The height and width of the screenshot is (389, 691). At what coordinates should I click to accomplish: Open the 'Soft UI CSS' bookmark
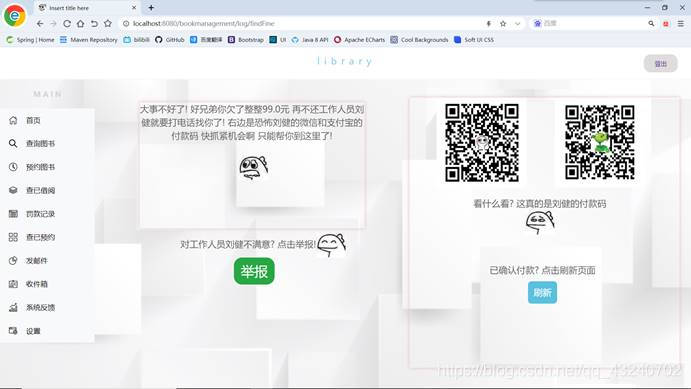(474, 40)
